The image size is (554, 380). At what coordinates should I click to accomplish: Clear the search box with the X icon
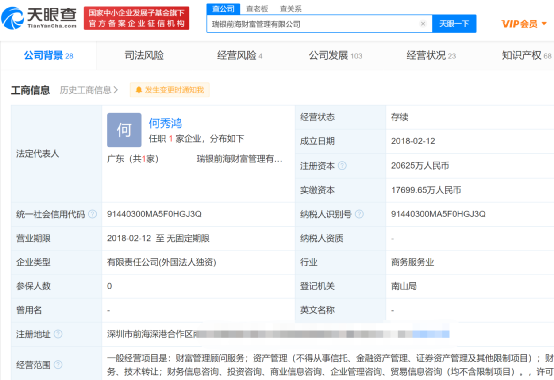pyautogui.click(x=423, y=24)
